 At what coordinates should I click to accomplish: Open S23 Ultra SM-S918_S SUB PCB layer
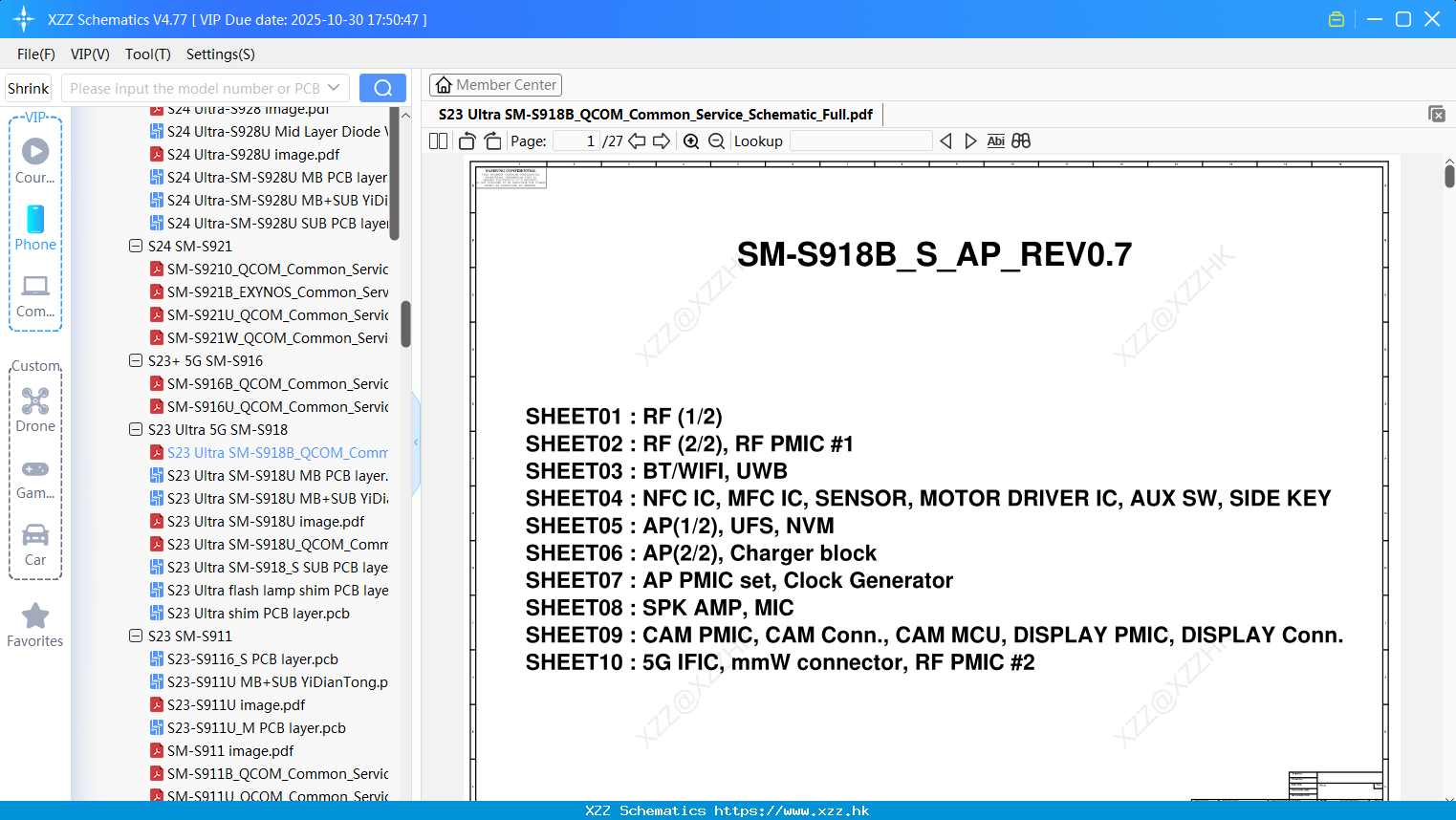(x=269, y=567)
